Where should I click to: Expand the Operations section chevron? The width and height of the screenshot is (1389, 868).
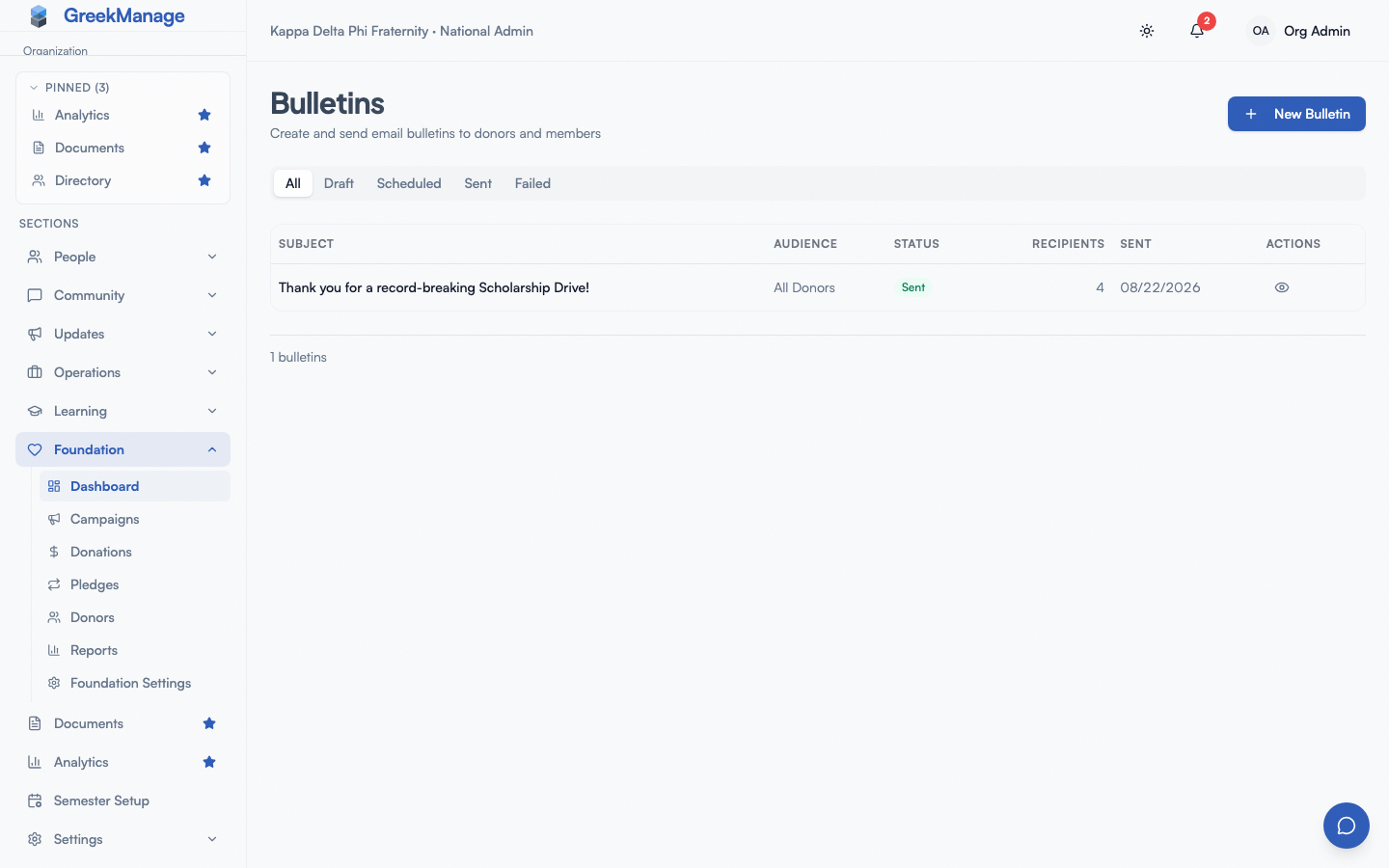(212, 372)
